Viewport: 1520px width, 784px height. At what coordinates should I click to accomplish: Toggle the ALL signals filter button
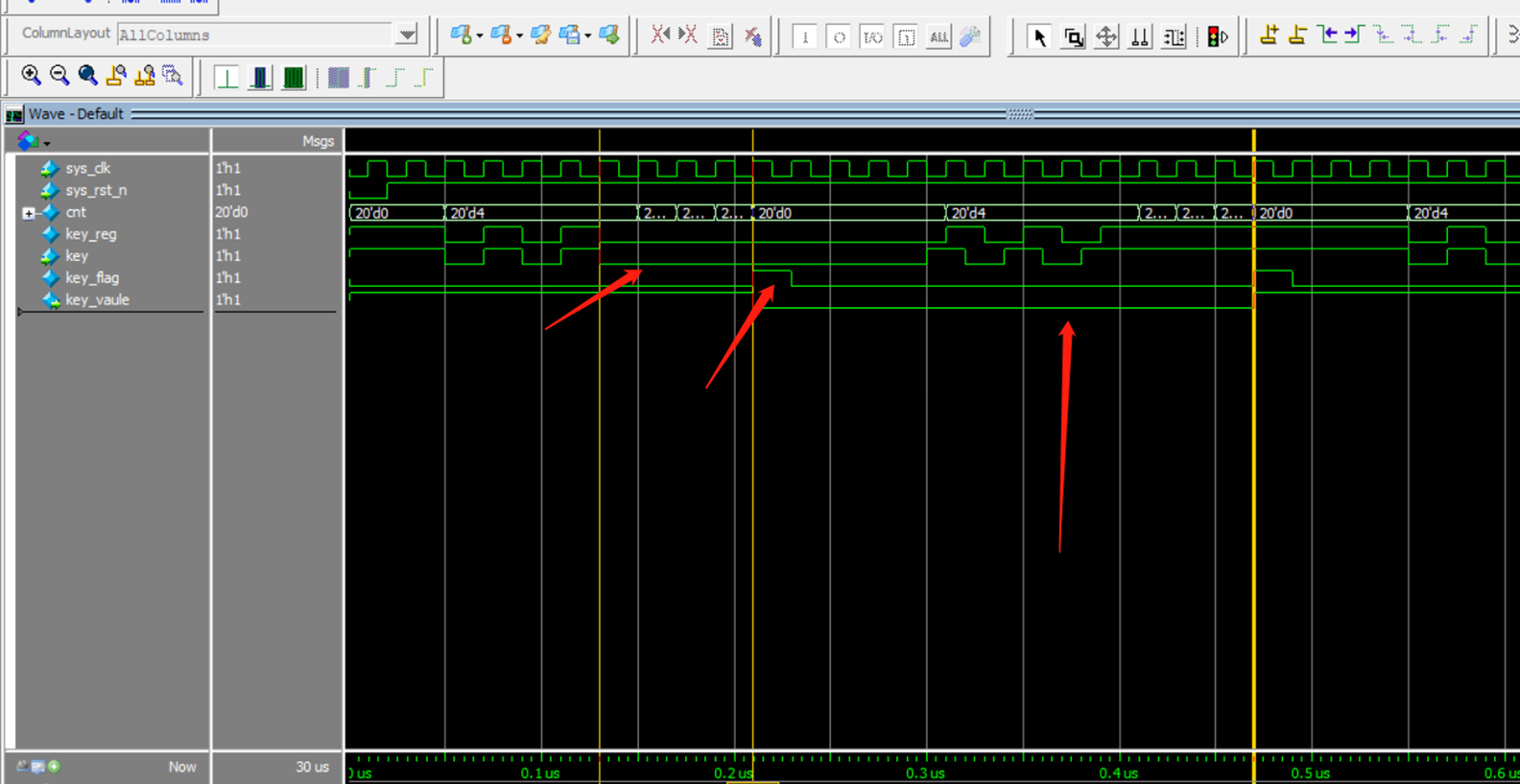[938, 37]
